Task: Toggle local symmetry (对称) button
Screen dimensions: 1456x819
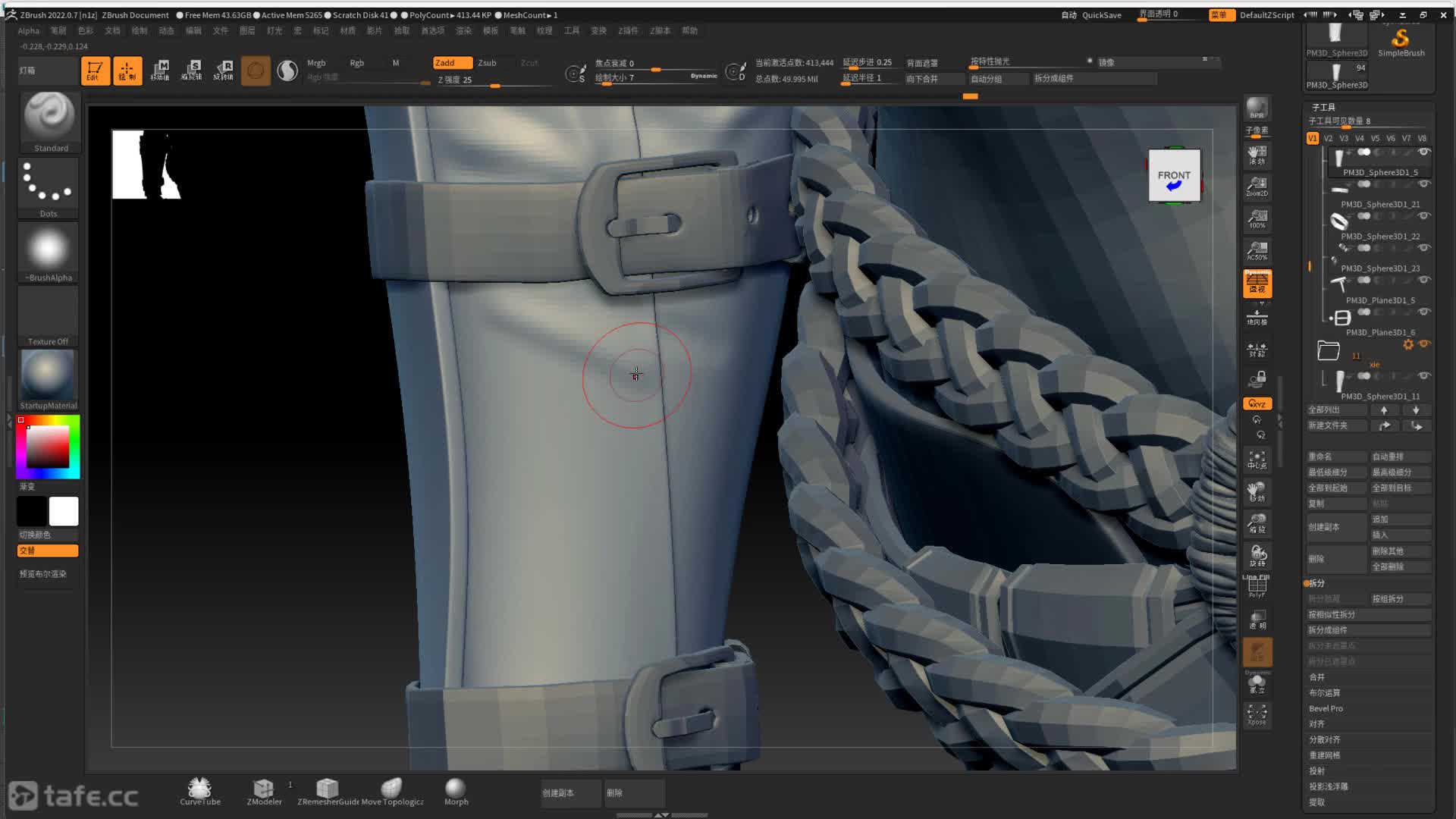Action: [x=1257, y=350]
